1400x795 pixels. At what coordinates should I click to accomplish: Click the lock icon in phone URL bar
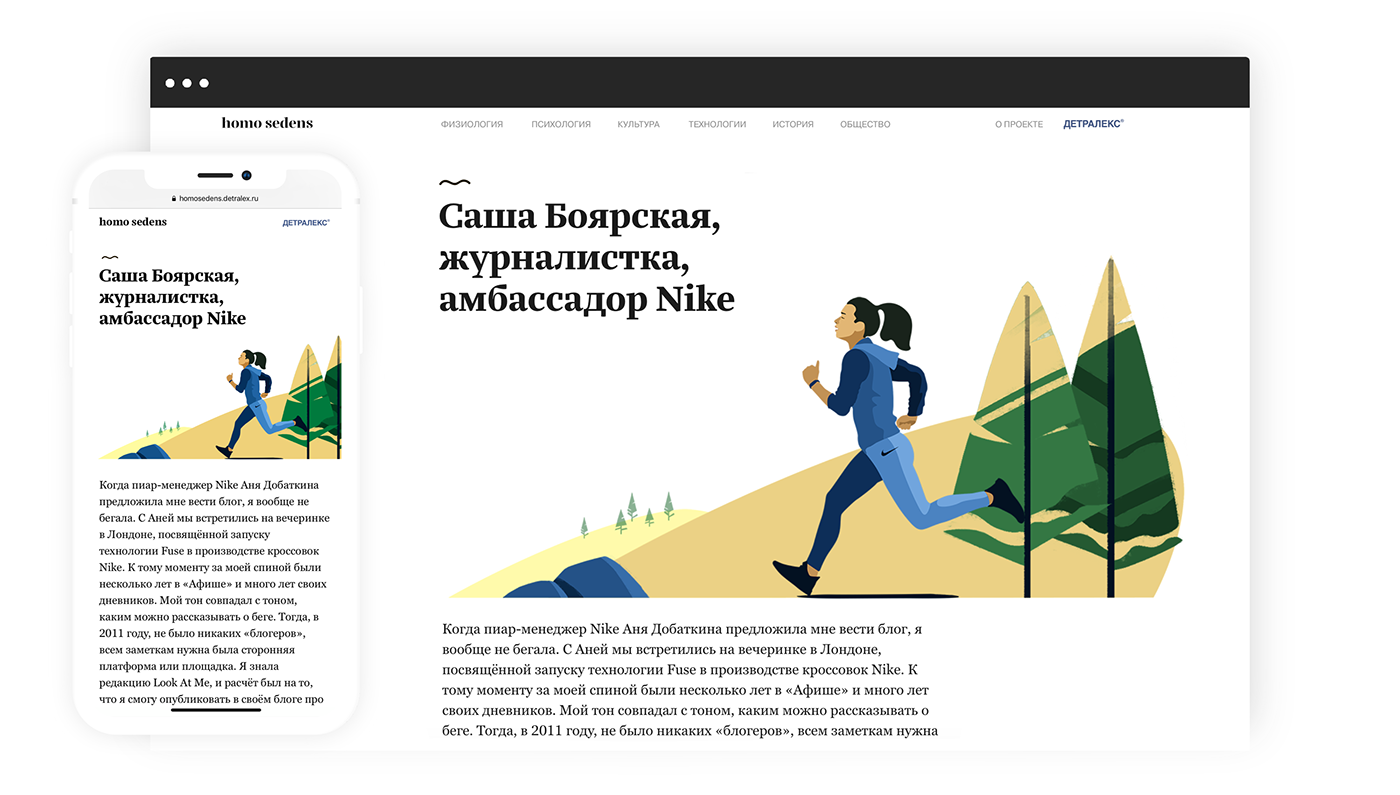[174, 198]
